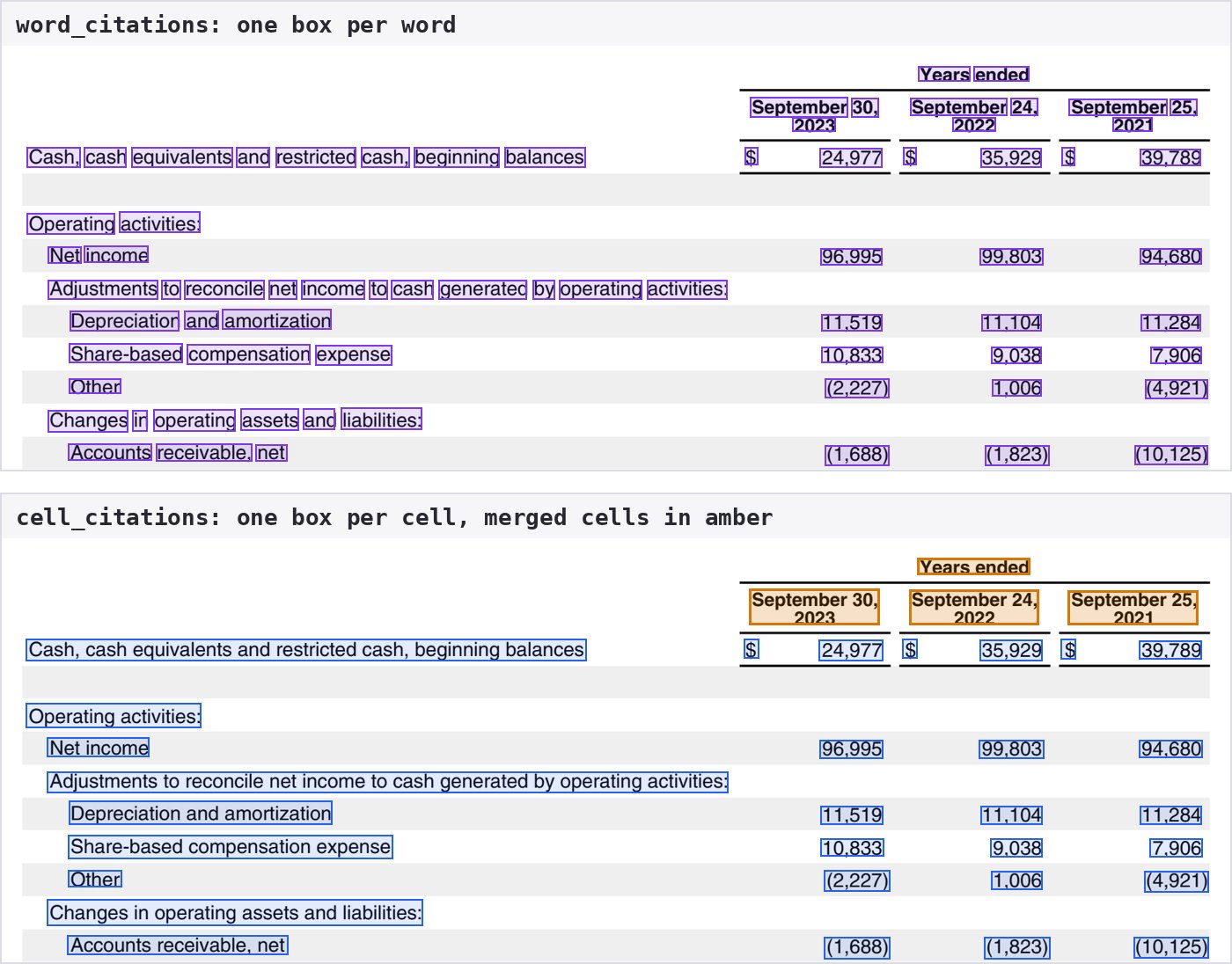Select word "Accounts" in the word_citations panel
The height and width of the screenshot is (964, 1232).
(x=111, y=453)
